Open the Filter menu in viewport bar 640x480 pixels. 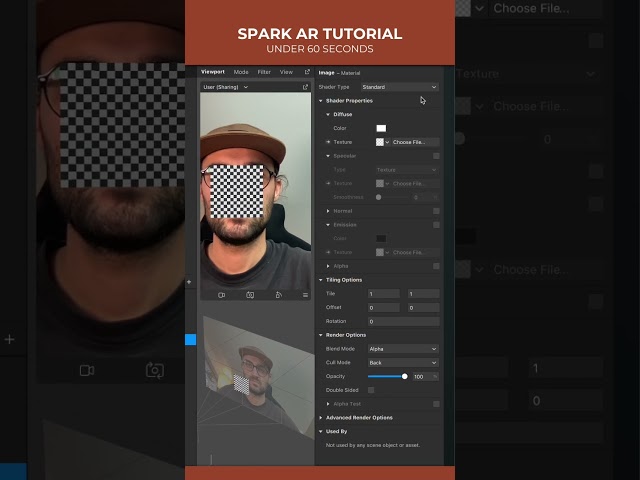264,72
